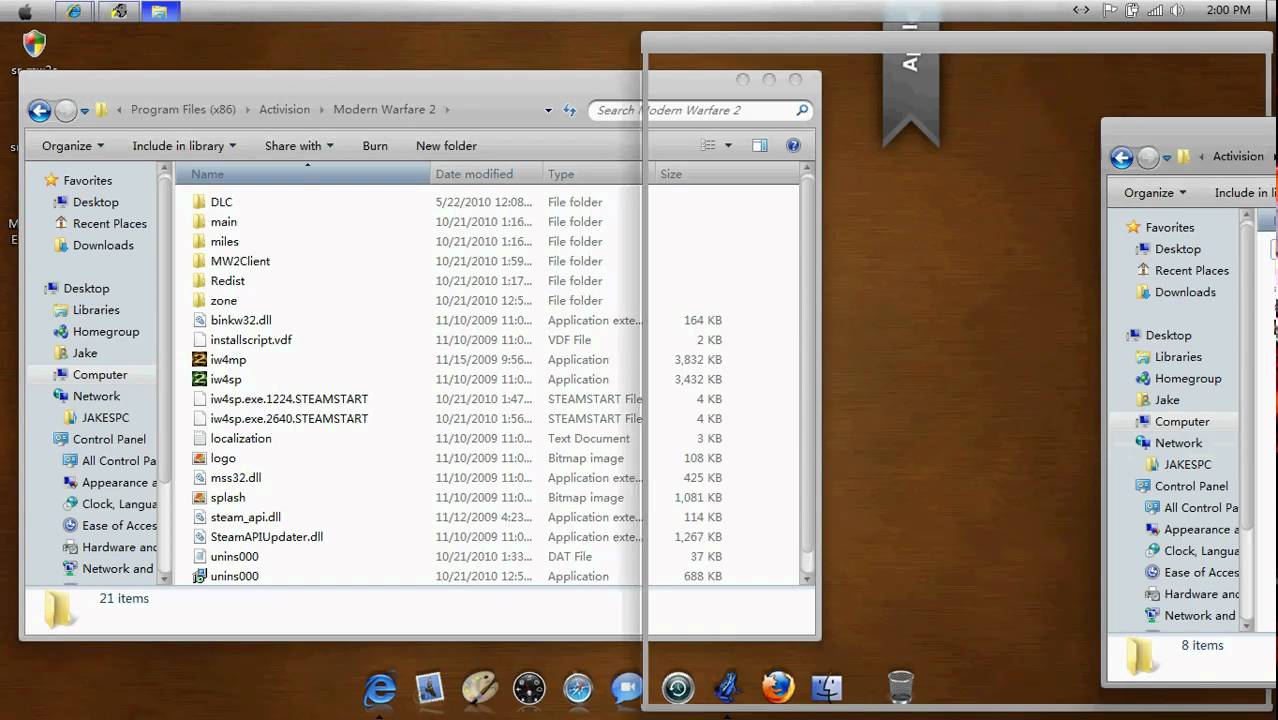Toggle the preview pane in Modern Warfare 2 window
This screenshot has width=1278, height=720.
[759, 145]
